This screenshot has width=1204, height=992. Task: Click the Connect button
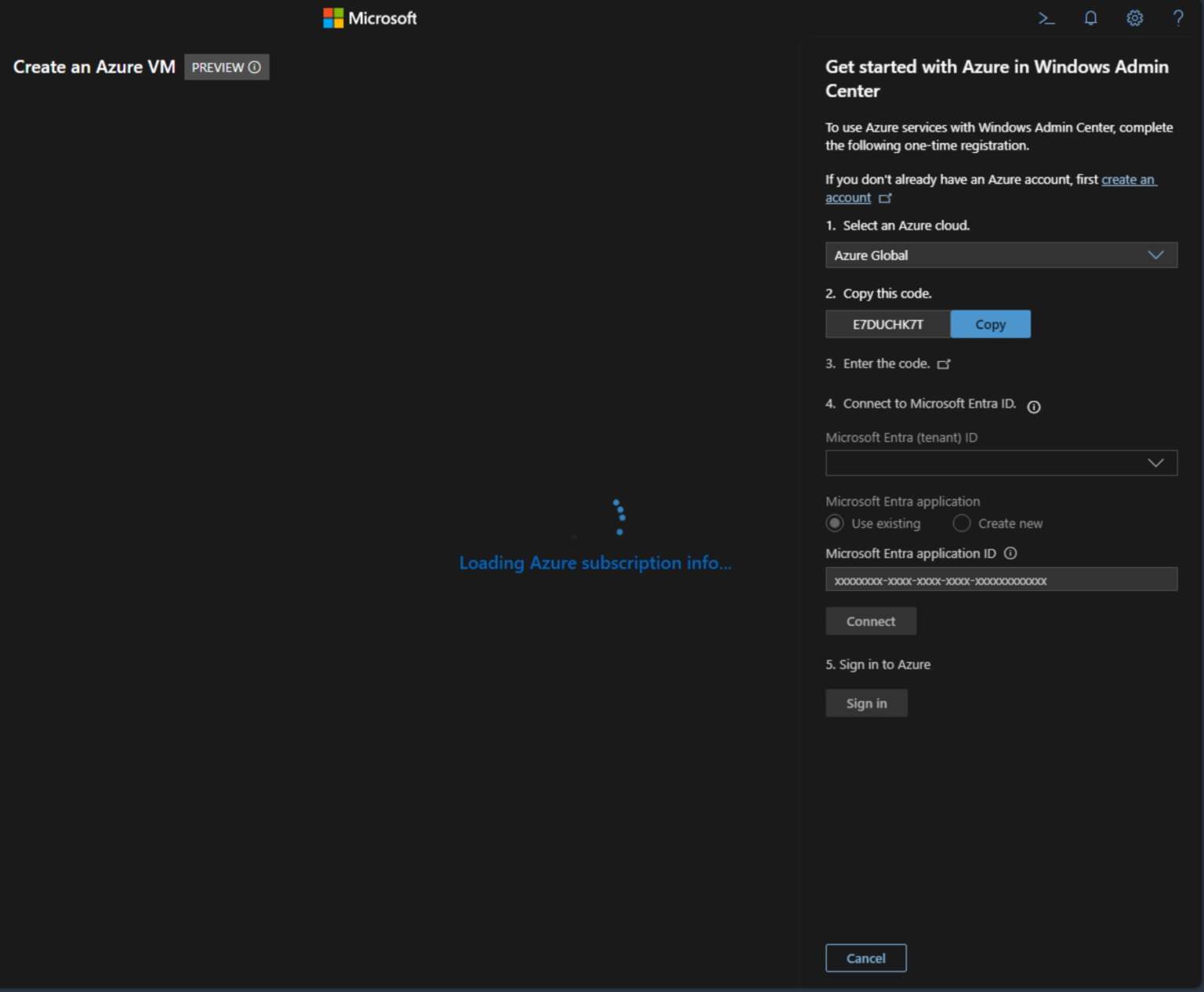(870, 621)
